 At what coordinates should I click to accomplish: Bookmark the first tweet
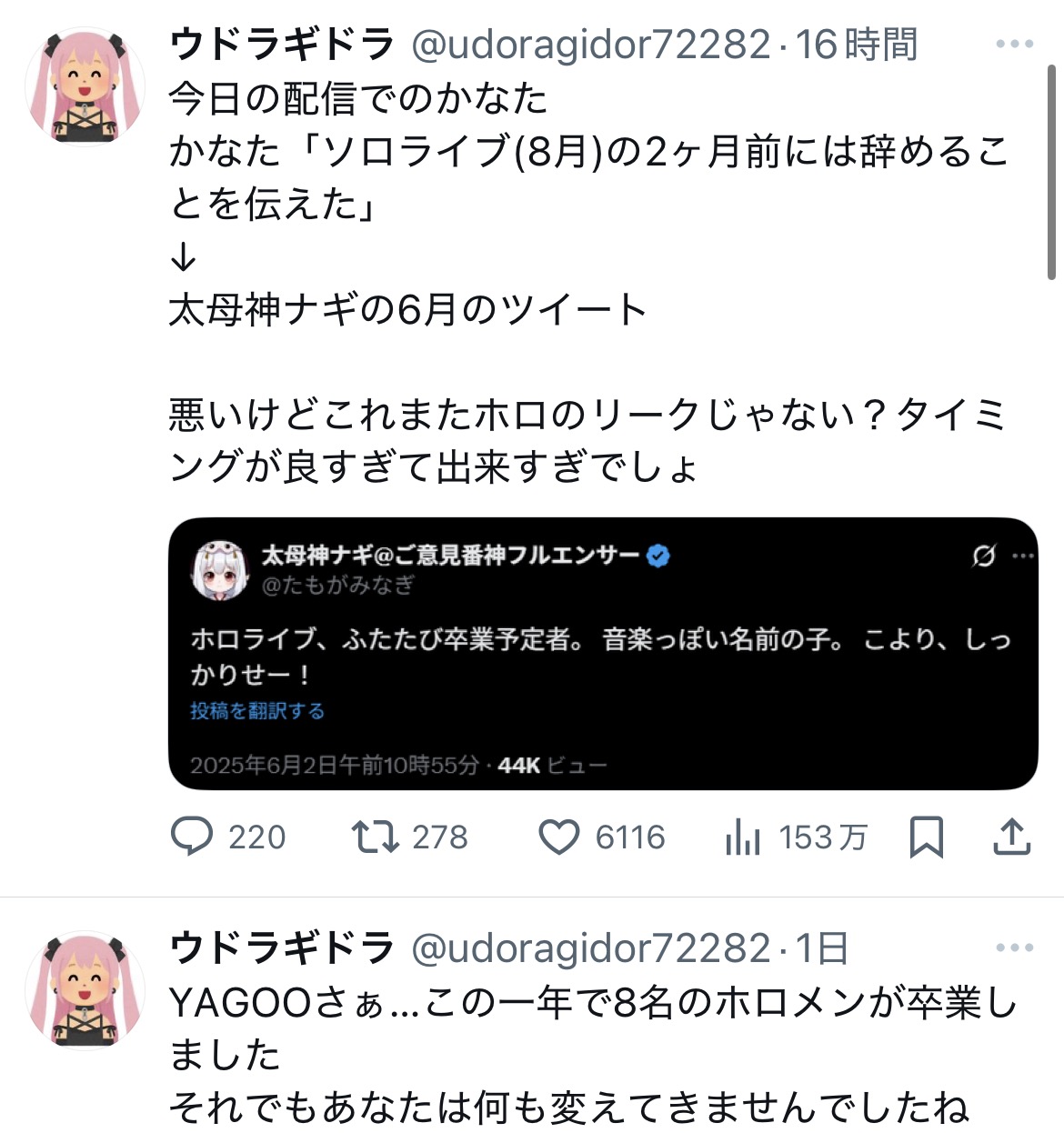pos(926,837)
